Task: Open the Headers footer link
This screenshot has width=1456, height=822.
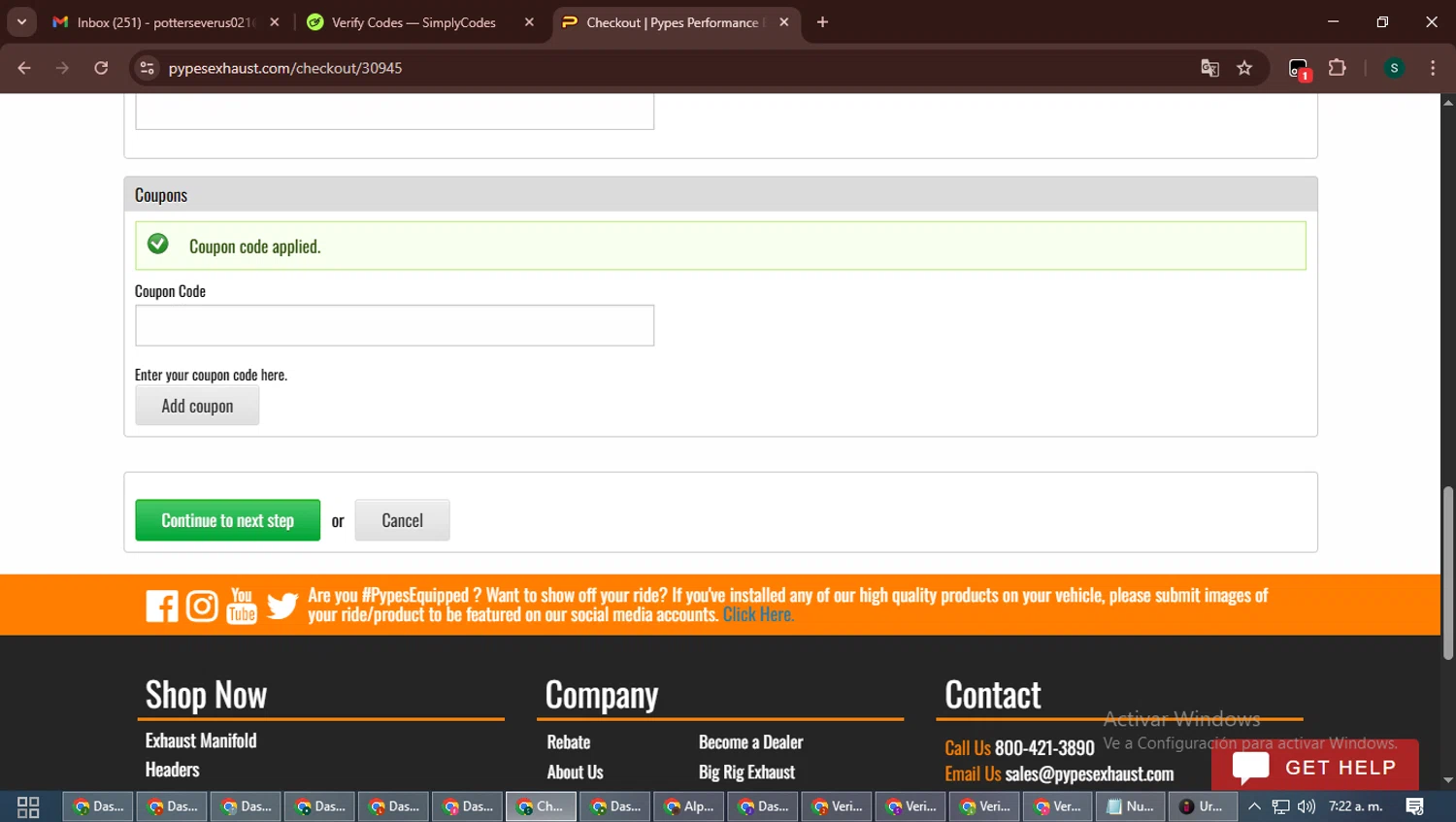Action: [172, 770]
